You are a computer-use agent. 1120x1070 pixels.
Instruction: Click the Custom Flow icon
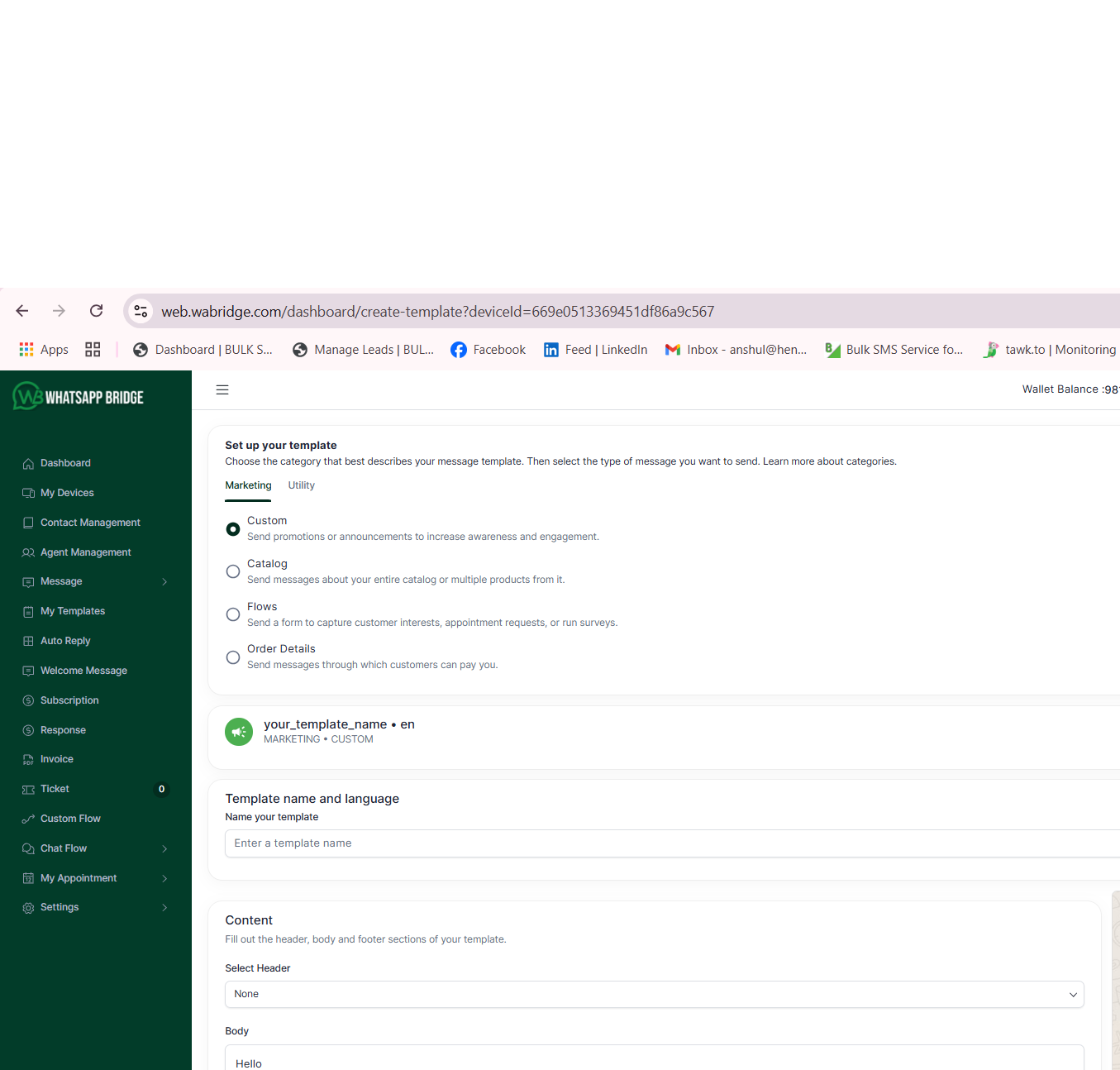tap(28, 819)
